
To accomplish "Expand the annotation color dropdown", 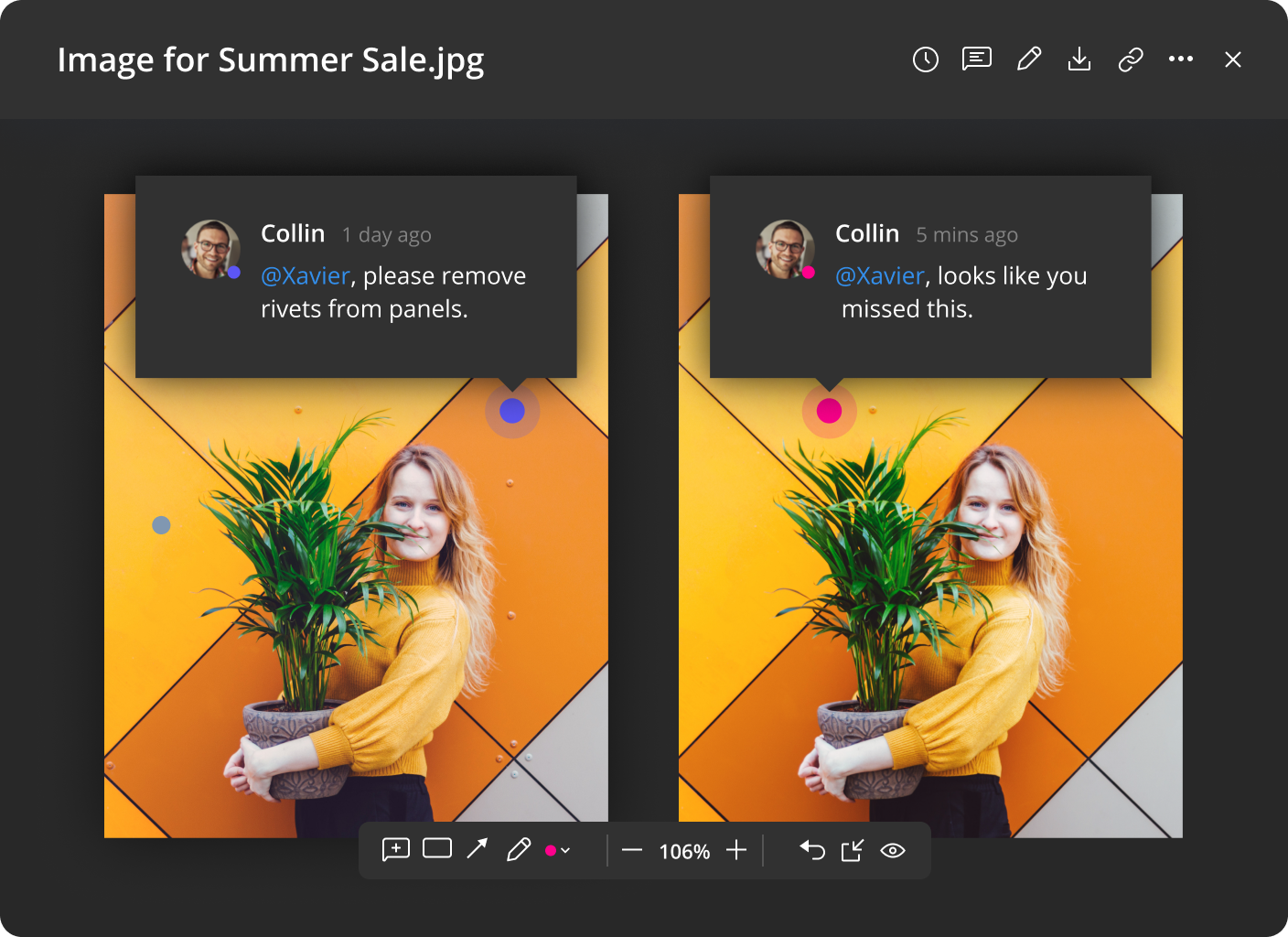I will coord(558,850).
